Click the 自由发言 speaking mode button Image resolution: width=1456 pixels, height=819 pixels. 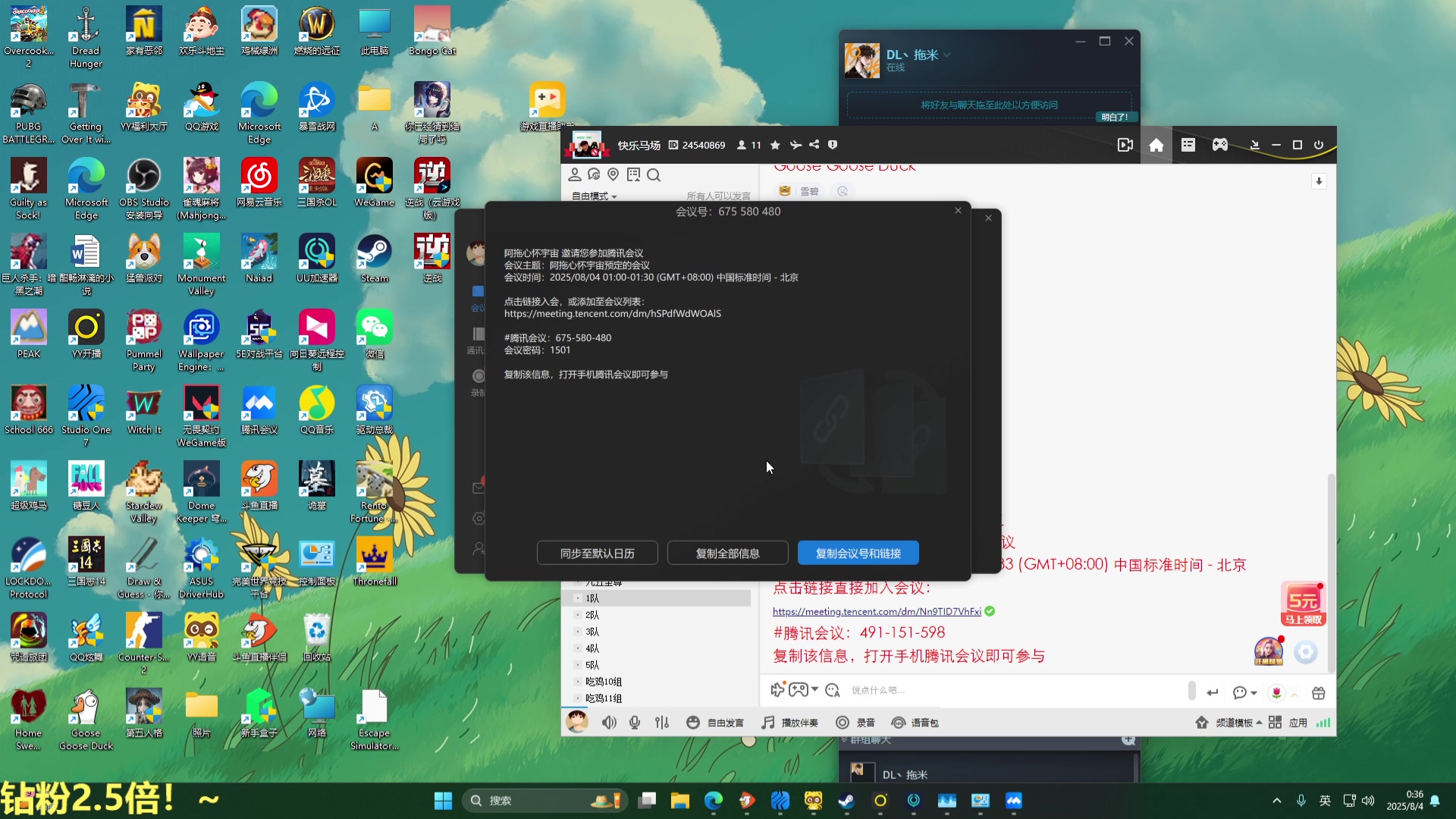(x=715, y=723)
